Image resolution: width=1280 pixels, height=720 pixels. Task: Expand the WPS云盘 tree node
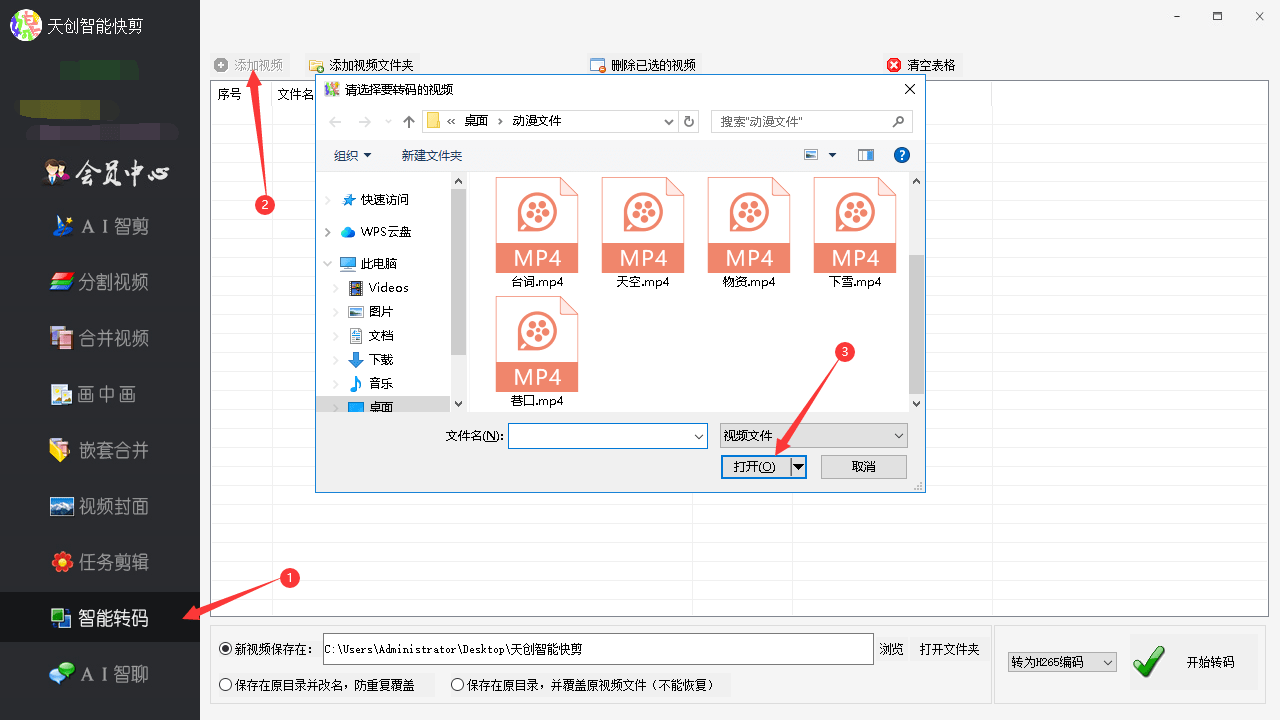pos(328,232)
